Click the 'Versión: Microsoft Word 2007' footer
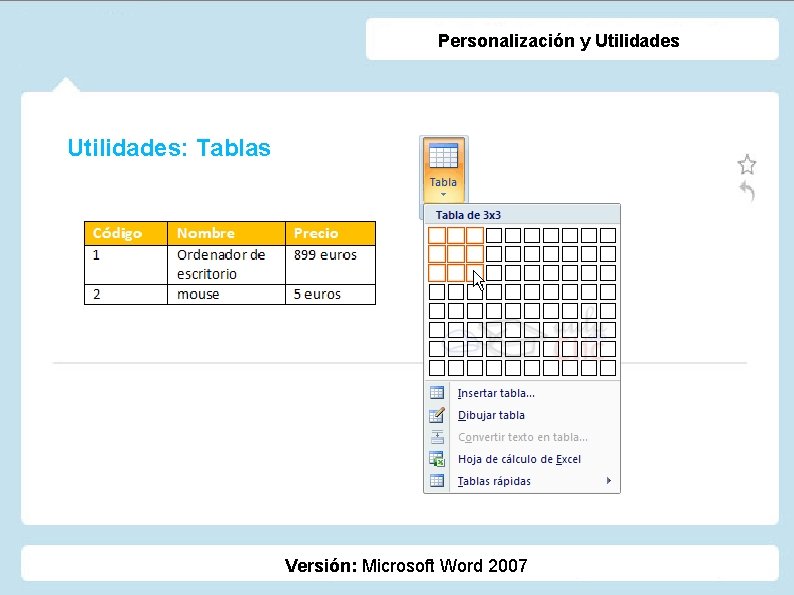Viewport: 794px width, 595px height. coord(406,565)
